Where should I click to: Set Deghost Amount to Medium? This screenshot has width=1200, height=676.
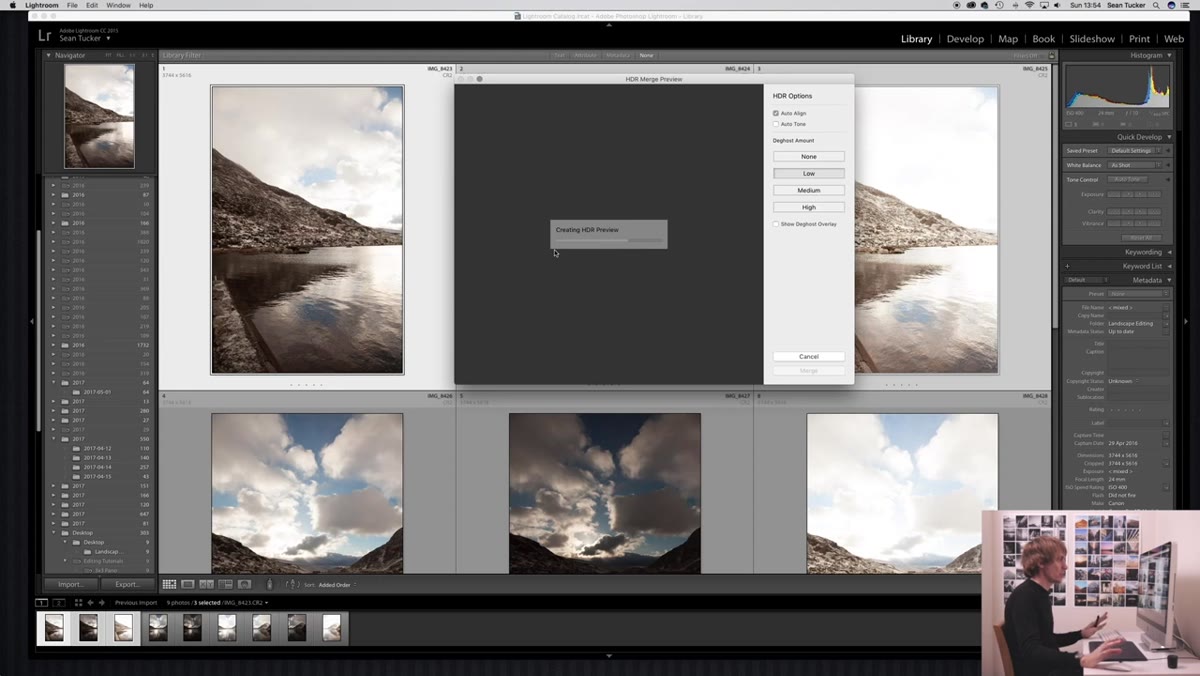pos(809,190)
